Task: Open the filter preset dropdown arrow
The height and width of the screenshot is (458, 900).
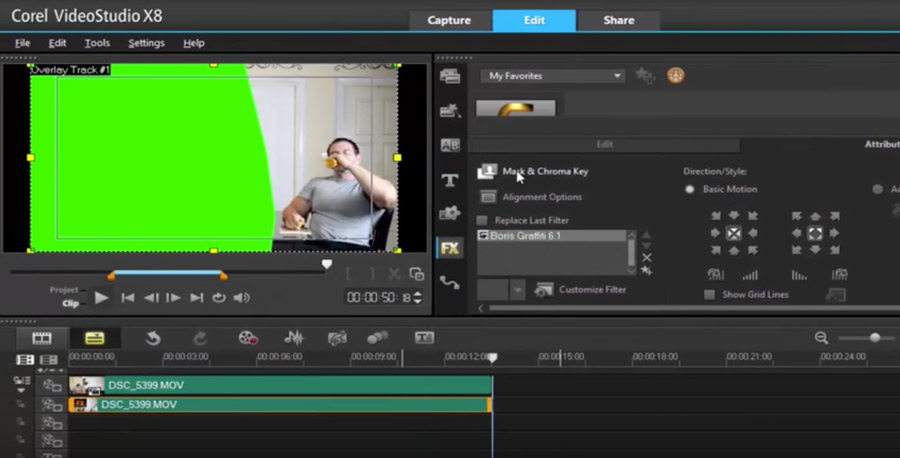Action: (518, 290)
